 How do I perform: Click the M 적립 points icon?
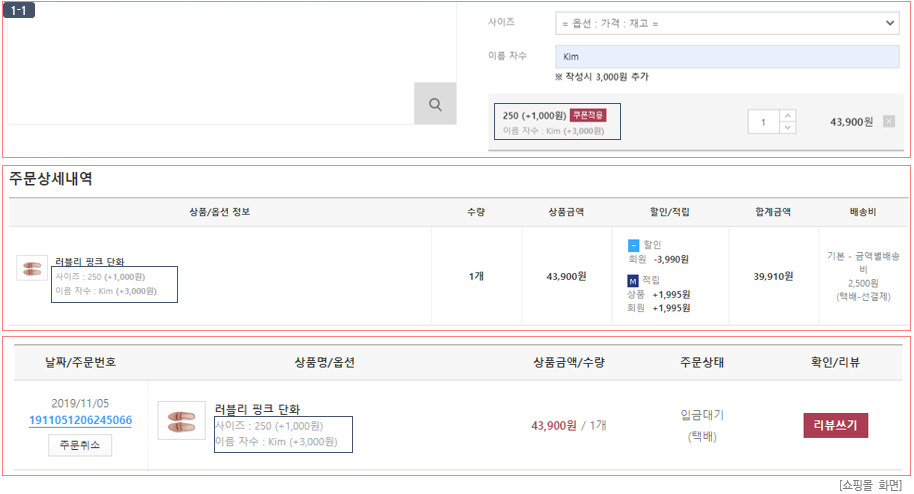[x=633, y=281]
